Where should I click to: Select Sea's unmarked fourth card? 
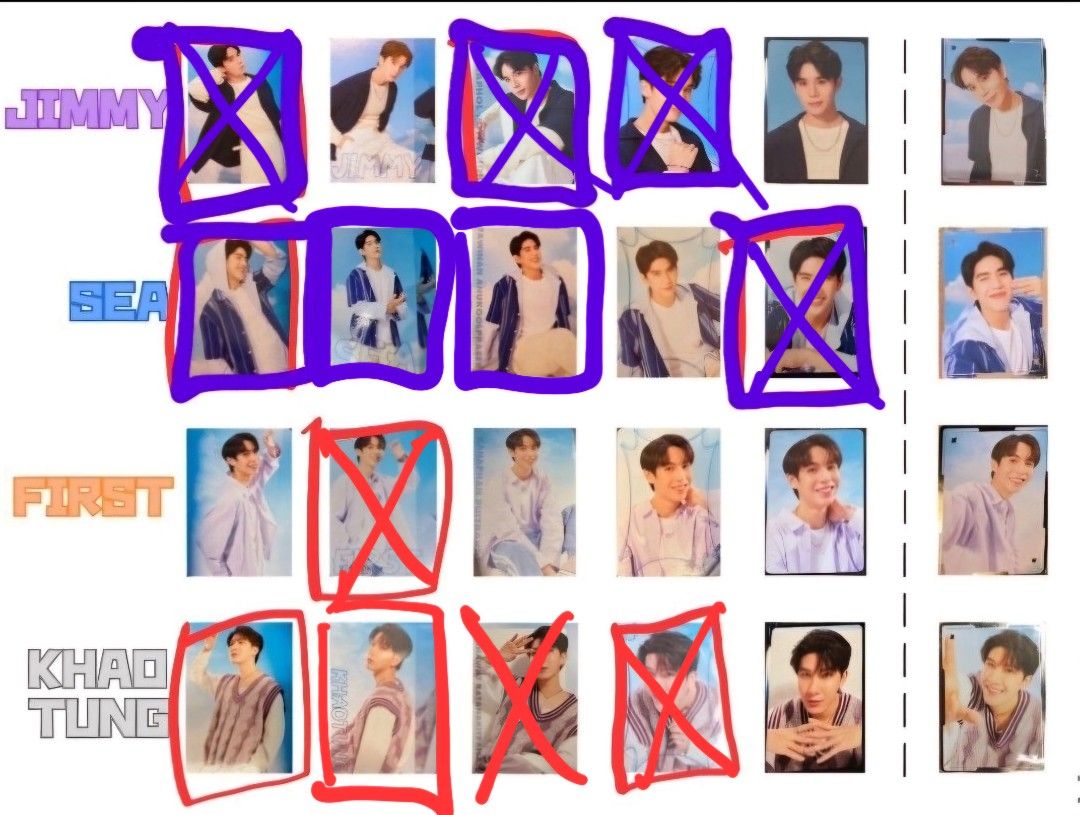coord(668,302)
